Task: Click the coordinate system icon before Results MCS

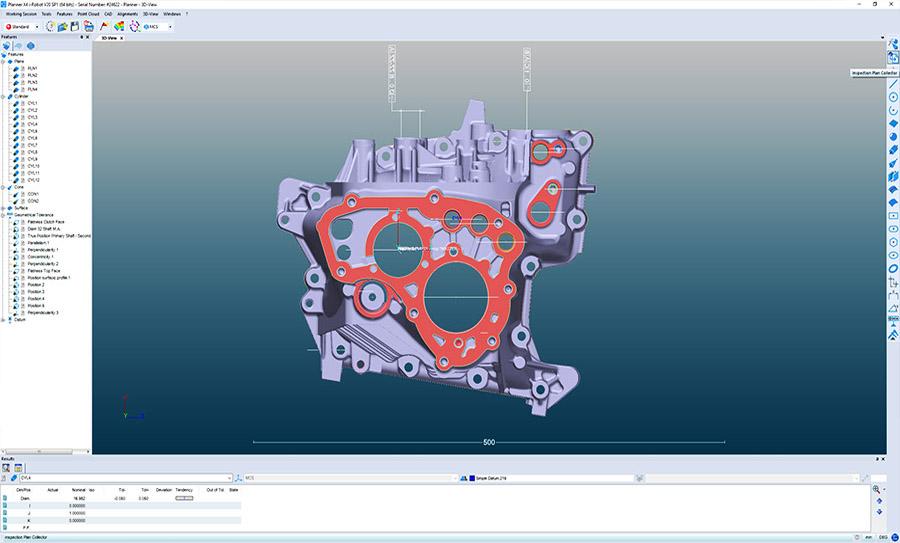Action: tap(239, 478)
